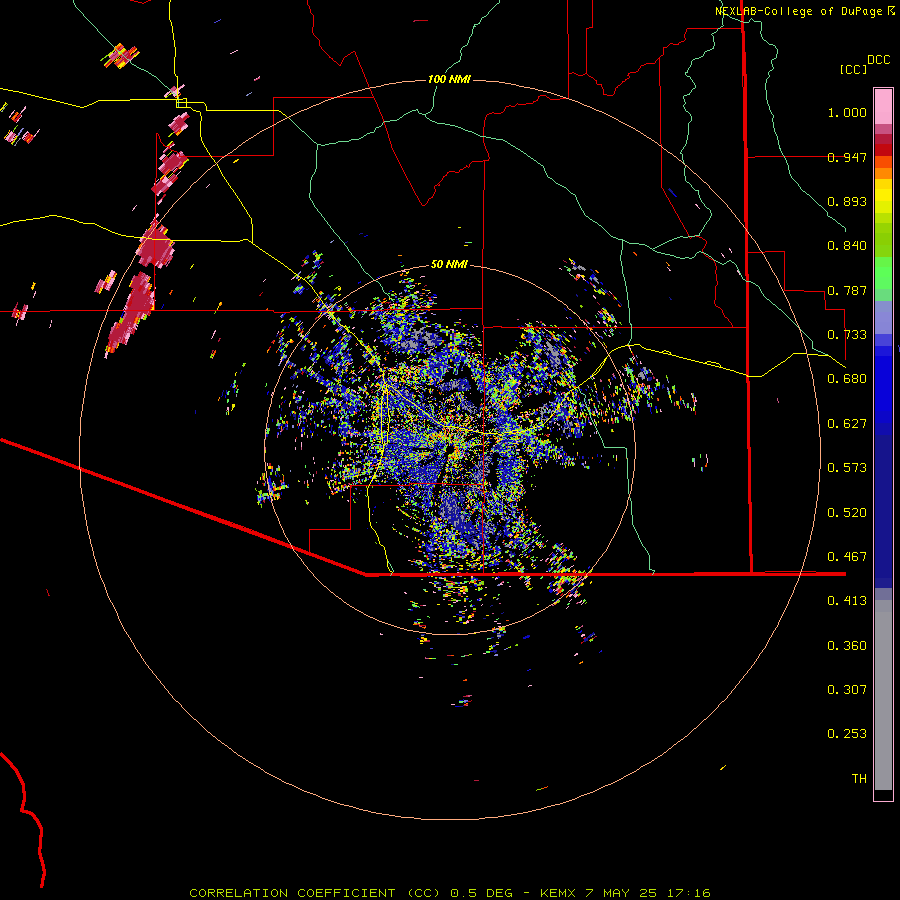The image size is (900, 900).
Task: Click the Correlation Coefficient KEMX caption text
Action: tap(450, 893)
